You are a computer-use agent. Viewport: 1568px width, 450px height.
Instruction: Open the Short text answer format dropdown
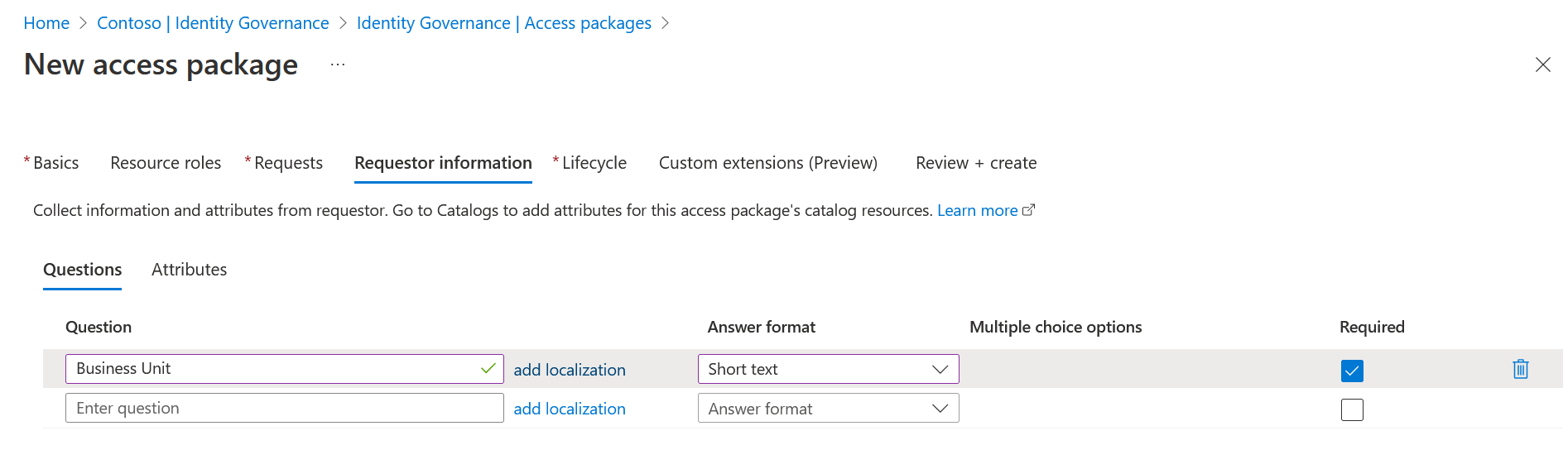pyautogui.click(x=828, y=369)
